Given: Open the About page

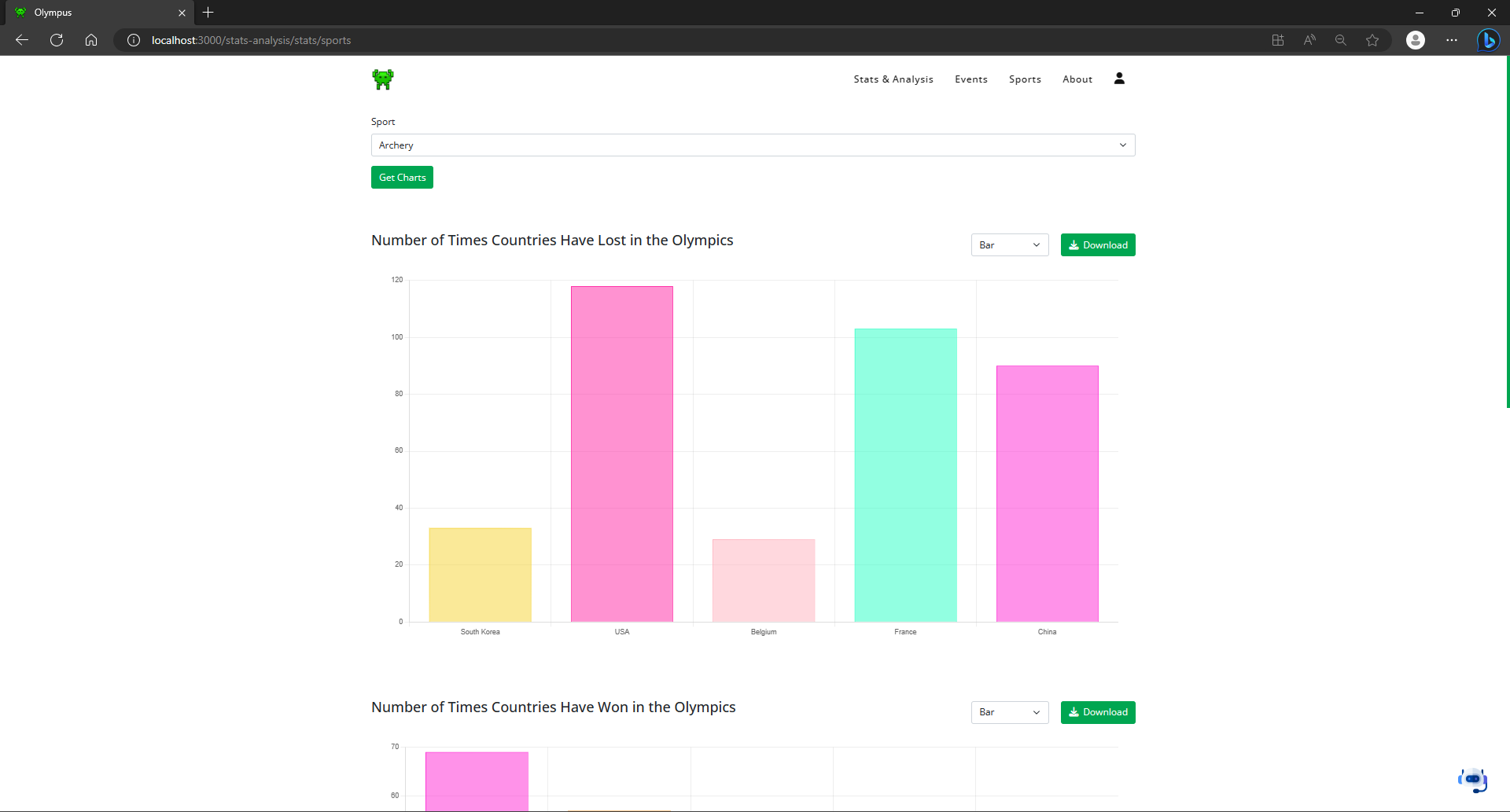Looking at the screenshot, I should [x=1077, y=79].
